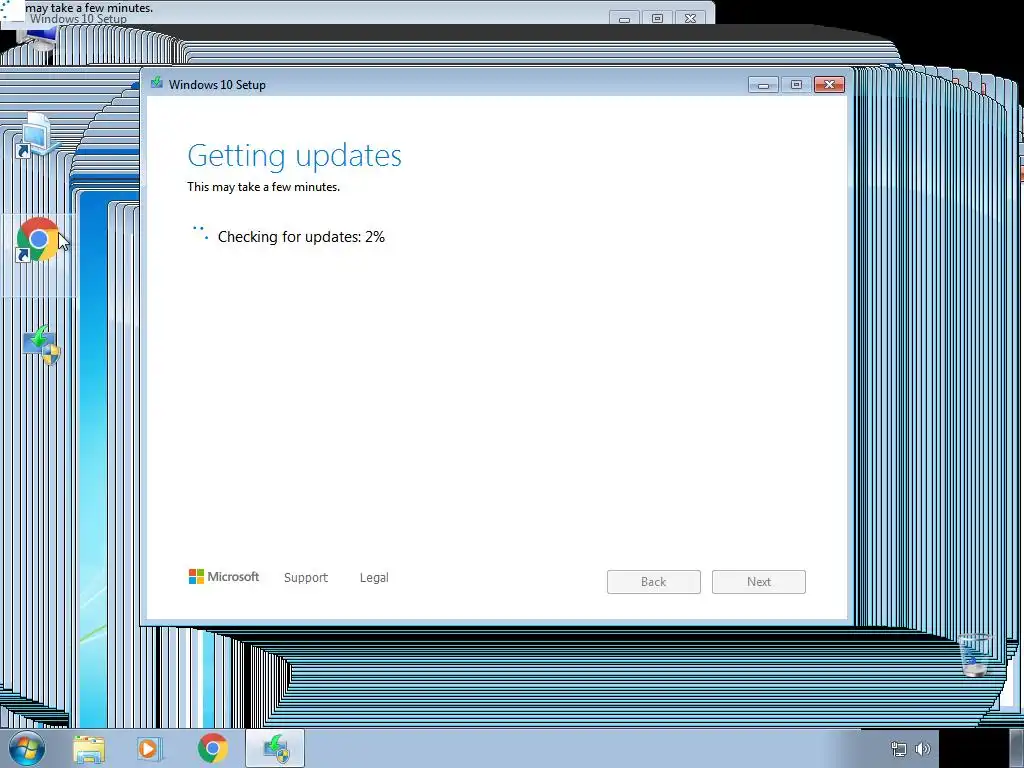
Task: Click the Next button
Action: coord(759,582)
